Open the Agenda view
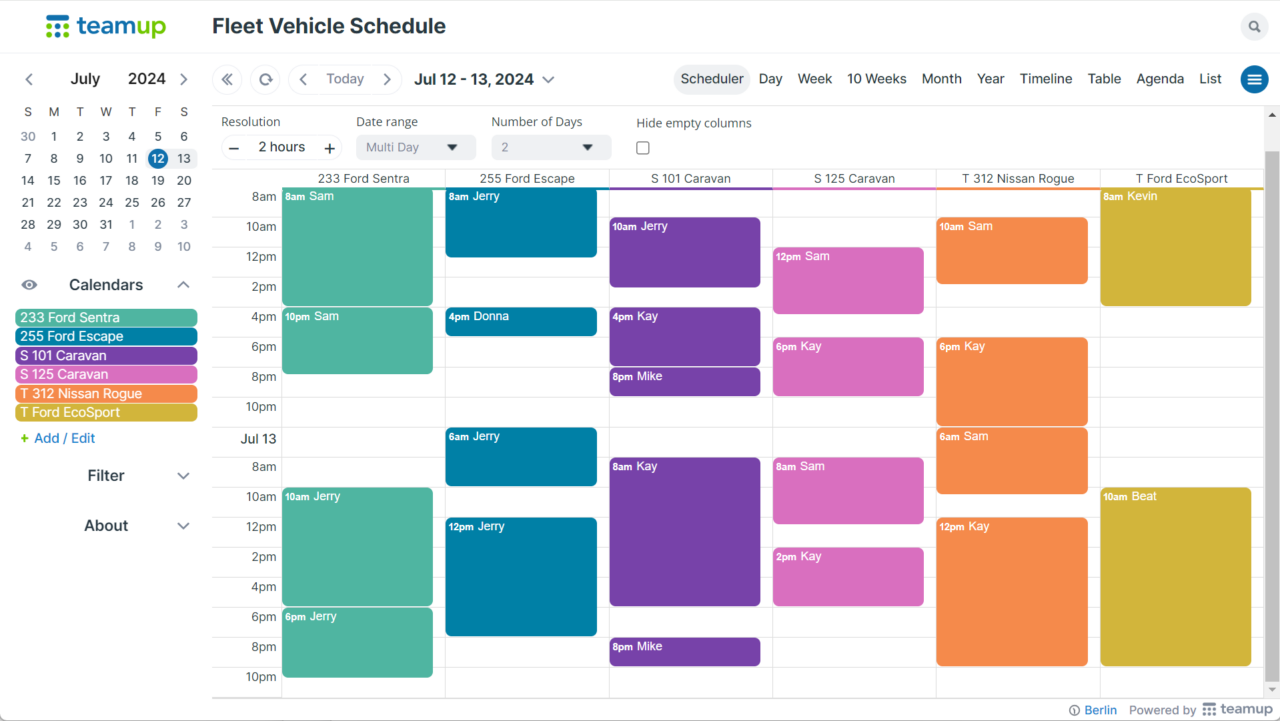This screenshot has height=721, width=1280. 1160,79
